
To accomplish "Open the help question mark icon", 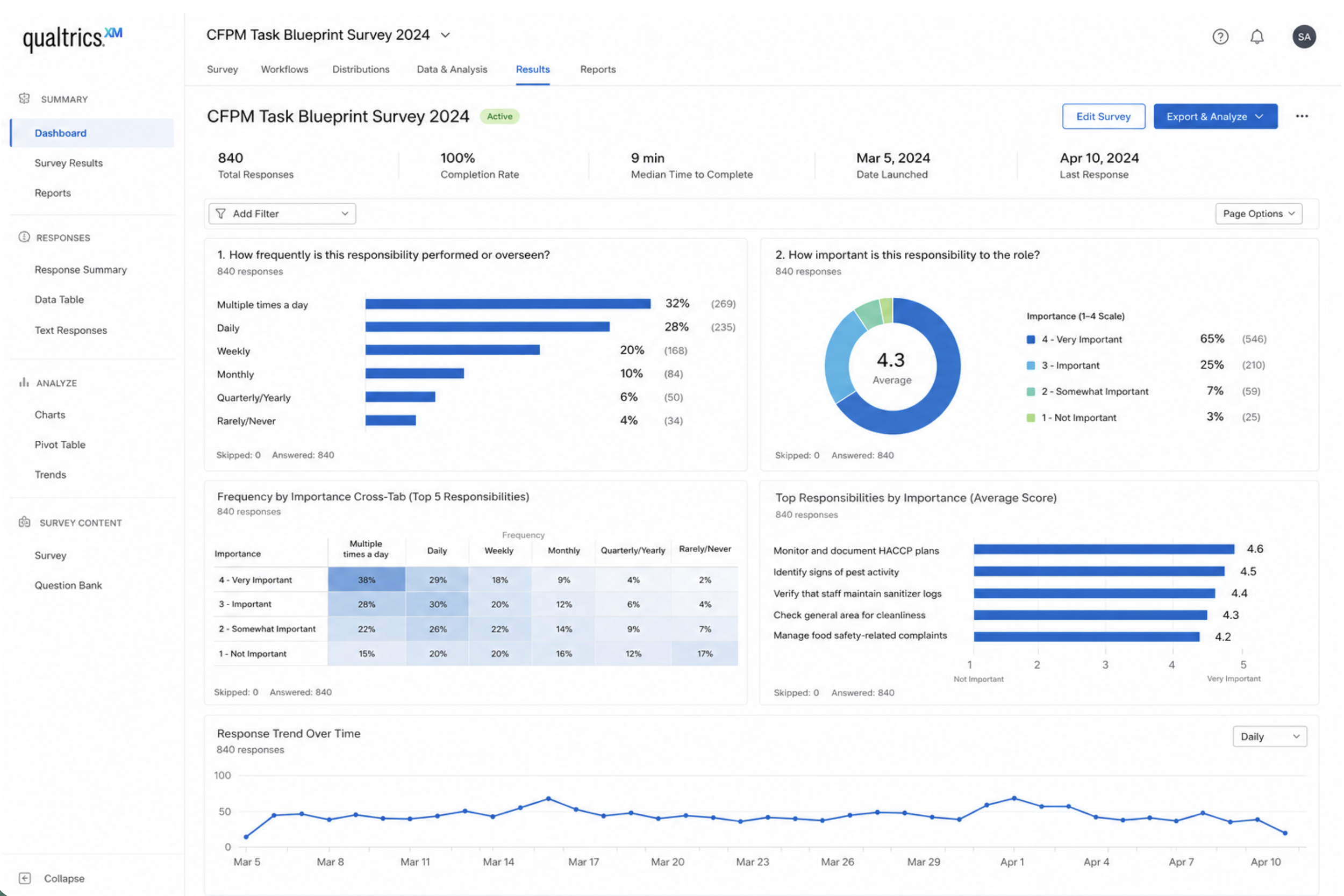I will point(1220,37).
